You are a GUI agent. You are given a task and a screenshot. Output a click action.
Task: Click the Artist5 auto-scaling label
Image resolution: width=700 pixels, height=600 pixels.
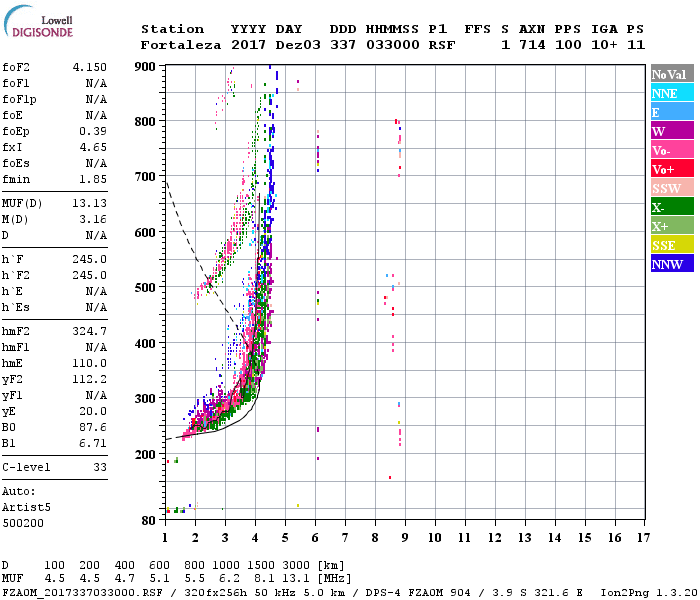coord(26,508)
